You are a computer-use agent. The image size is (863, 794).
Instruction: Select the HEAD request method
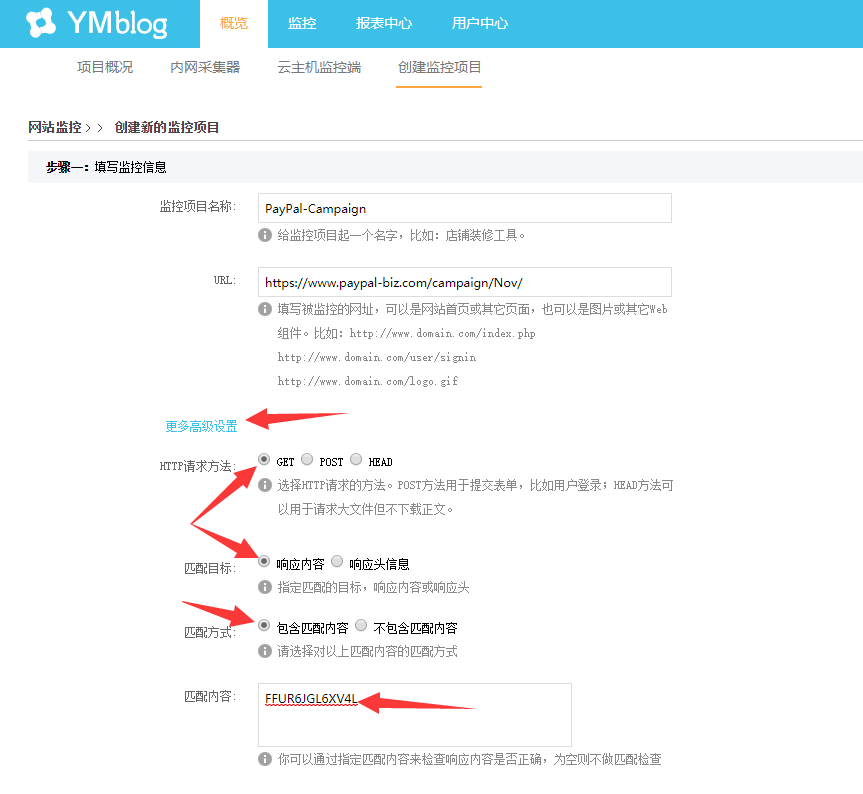pyautogui.click(x=356, y=459)
